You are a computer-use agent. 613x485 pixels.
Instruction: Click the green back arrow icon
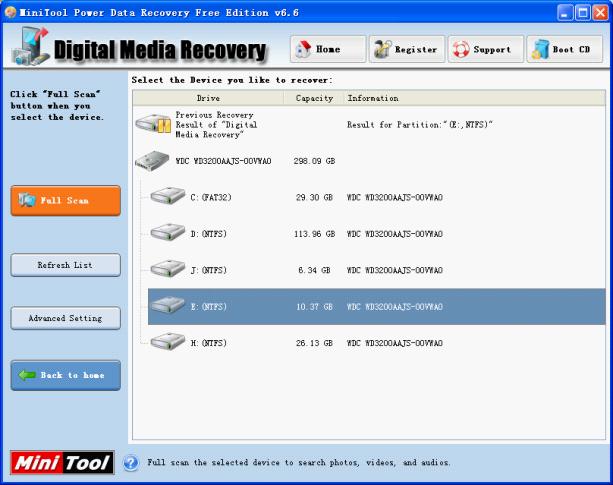(27, 375)
